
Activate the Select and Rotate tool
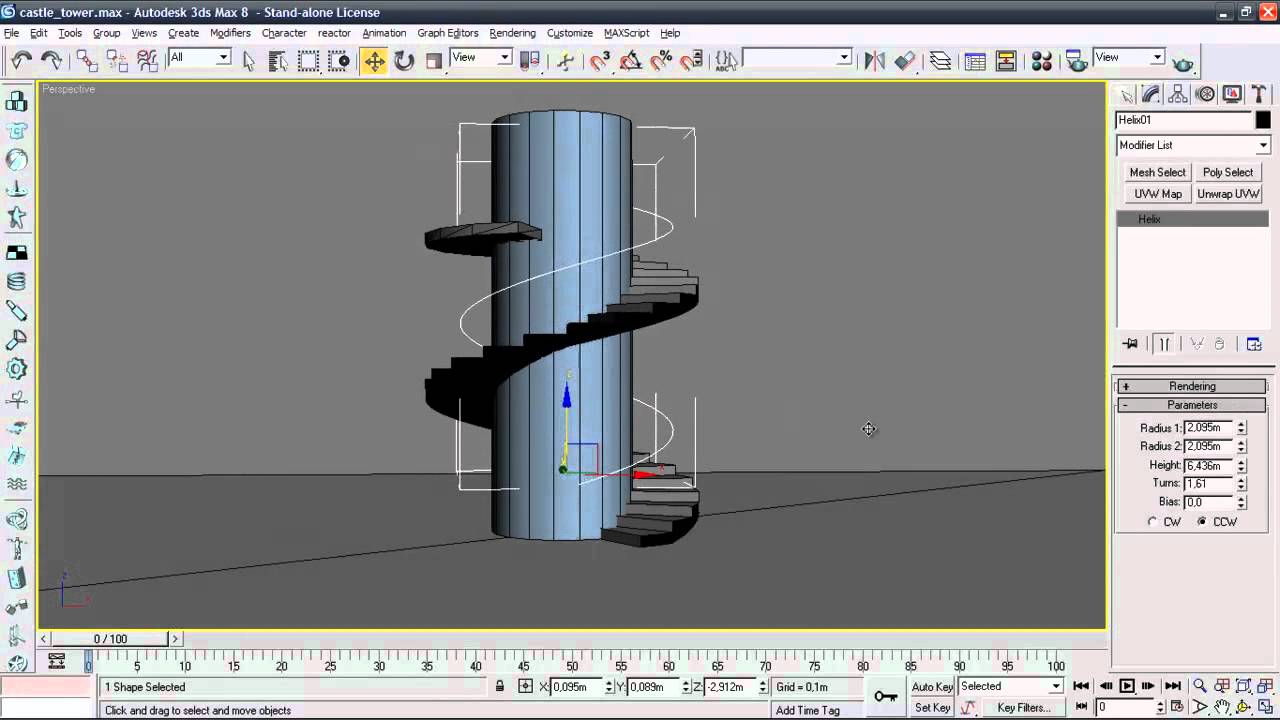tap(404, 61)
